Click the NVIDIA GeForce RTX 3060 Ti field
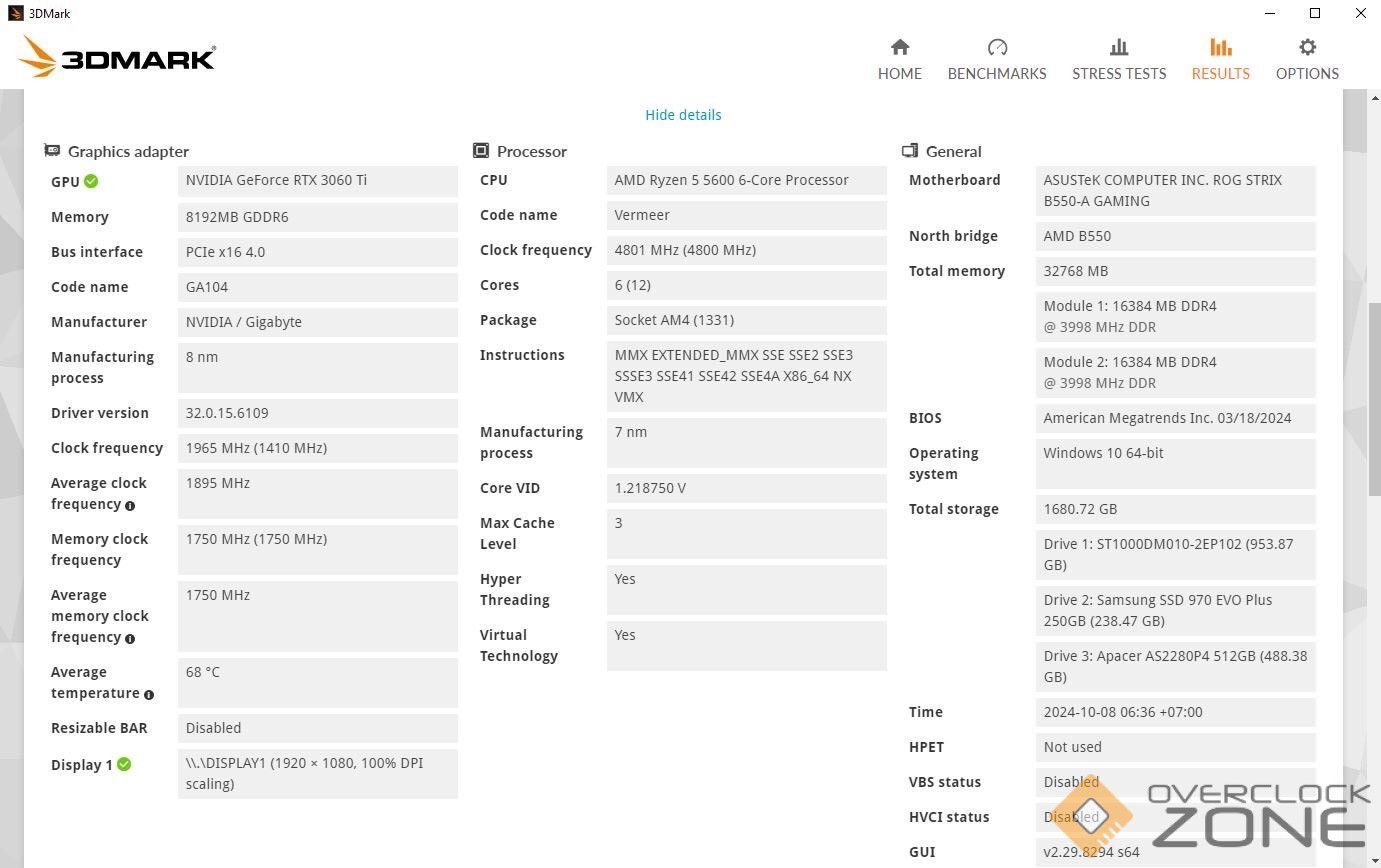 pyautogui.click(x=317, y=181)
